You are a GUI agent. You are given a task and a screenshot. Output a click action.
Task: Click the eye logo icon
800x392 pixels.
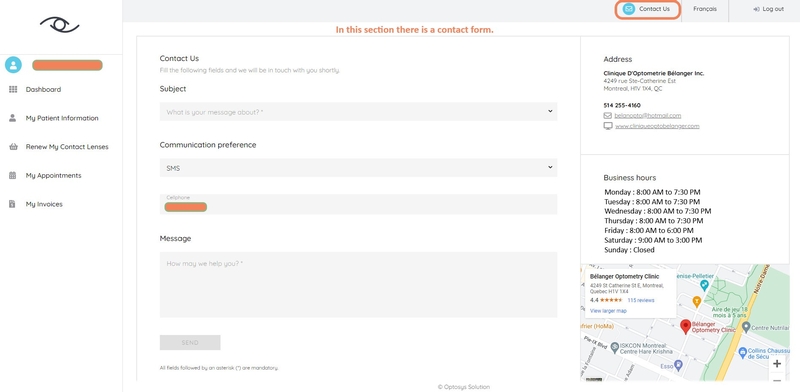pos(60,24)
